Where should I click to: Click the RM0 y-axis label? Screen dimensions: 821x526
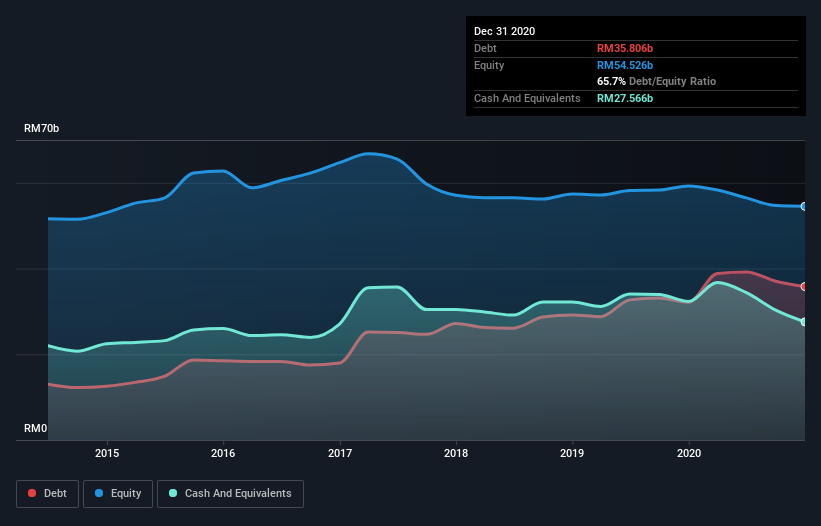click(36, 428)
